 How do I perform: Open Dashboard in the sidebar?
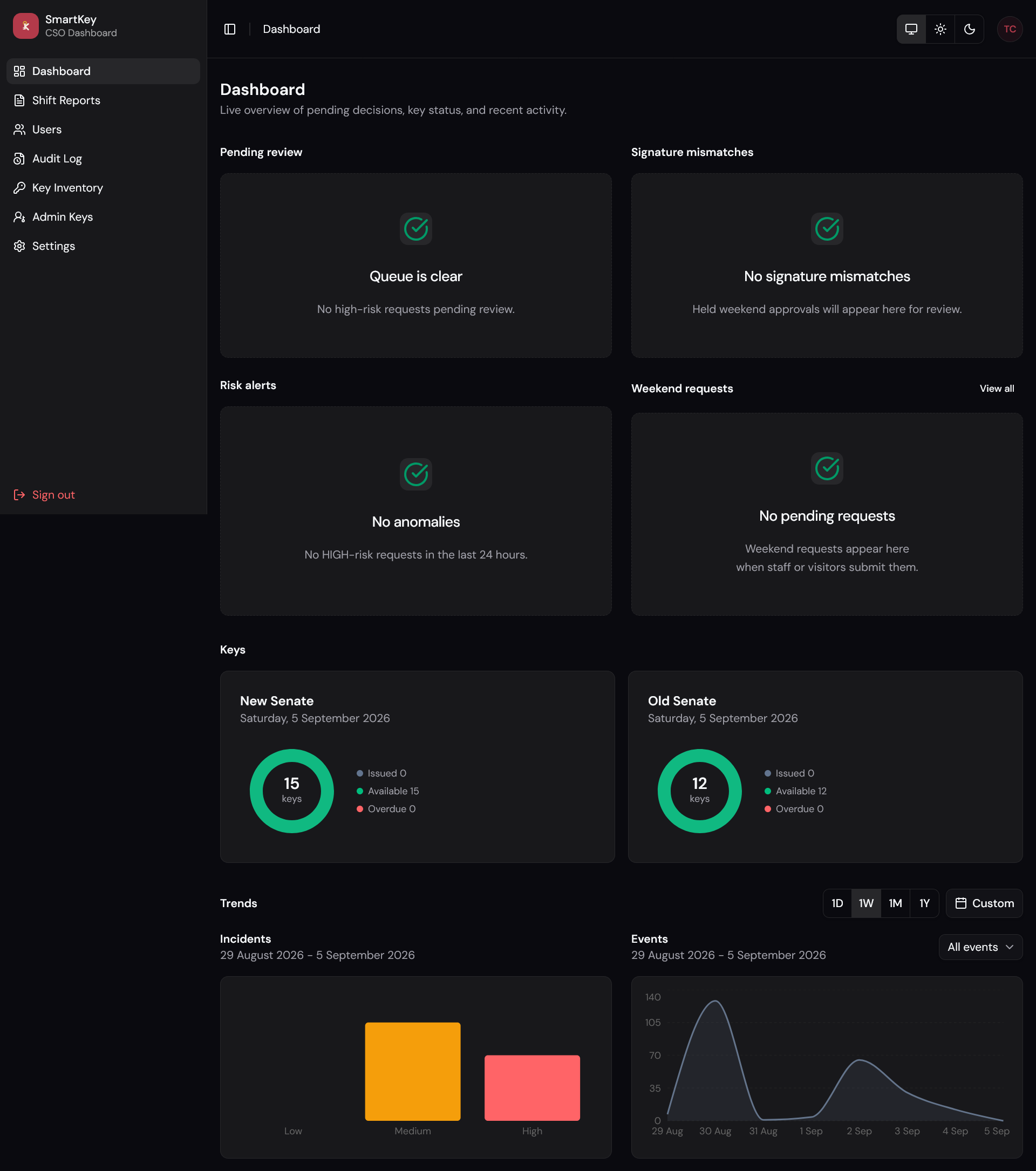pyautogui.click(x=103, y=71)
